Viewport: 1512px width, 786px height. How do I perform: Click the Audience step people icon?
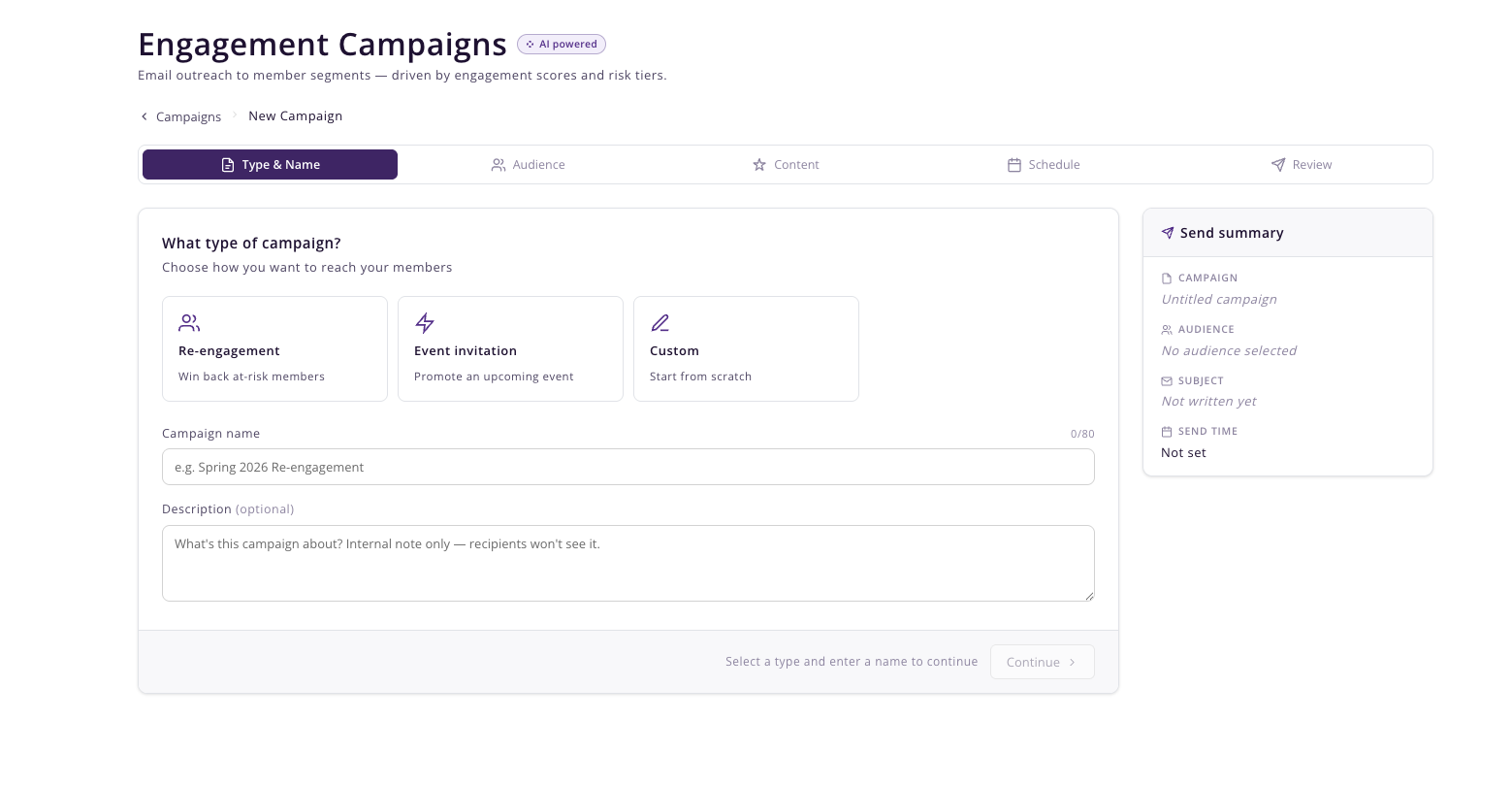tap(499, 165)
